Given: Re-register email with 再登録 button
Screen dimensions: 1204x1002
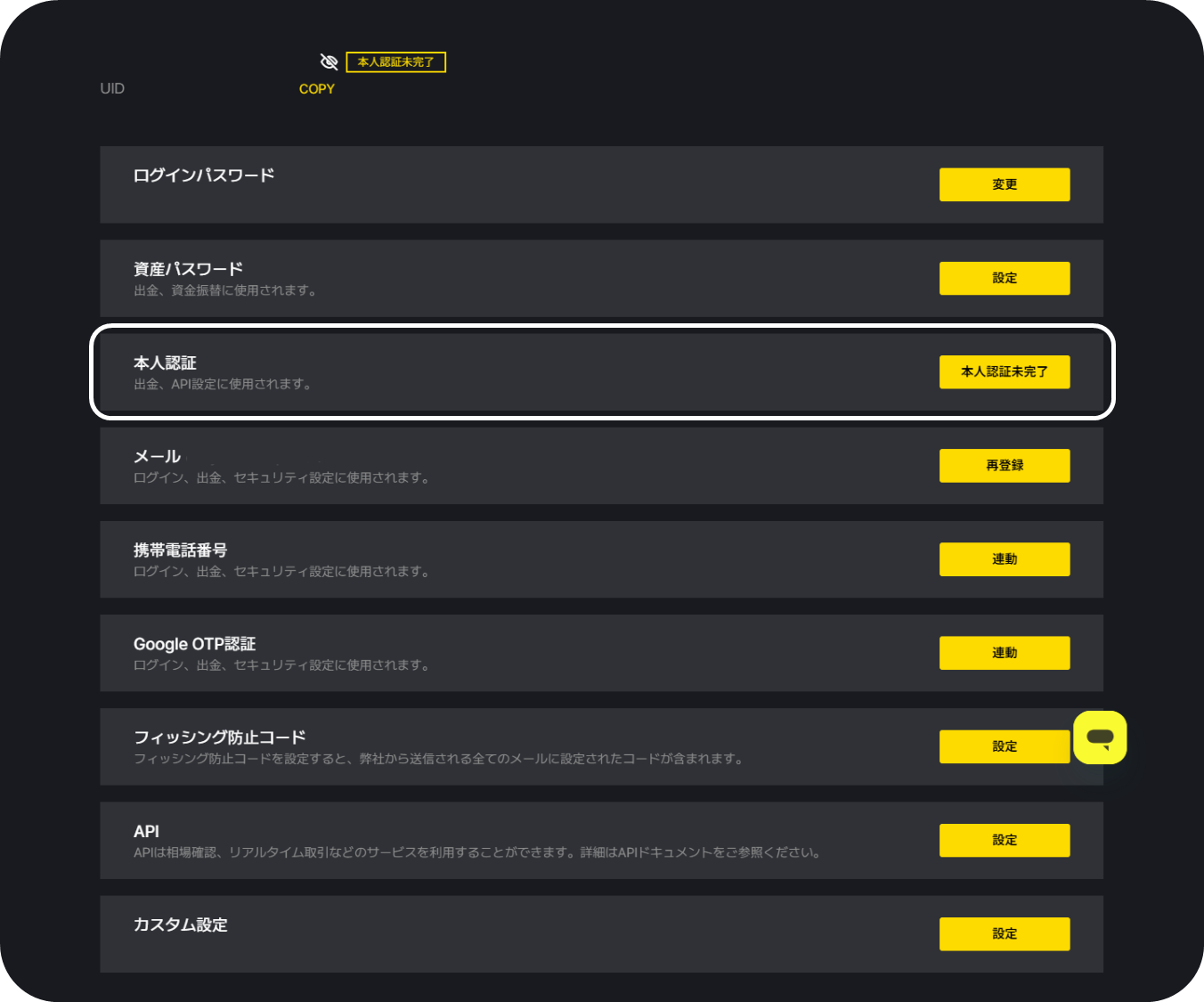Looking at the screenshot, I should (1005, 465).
